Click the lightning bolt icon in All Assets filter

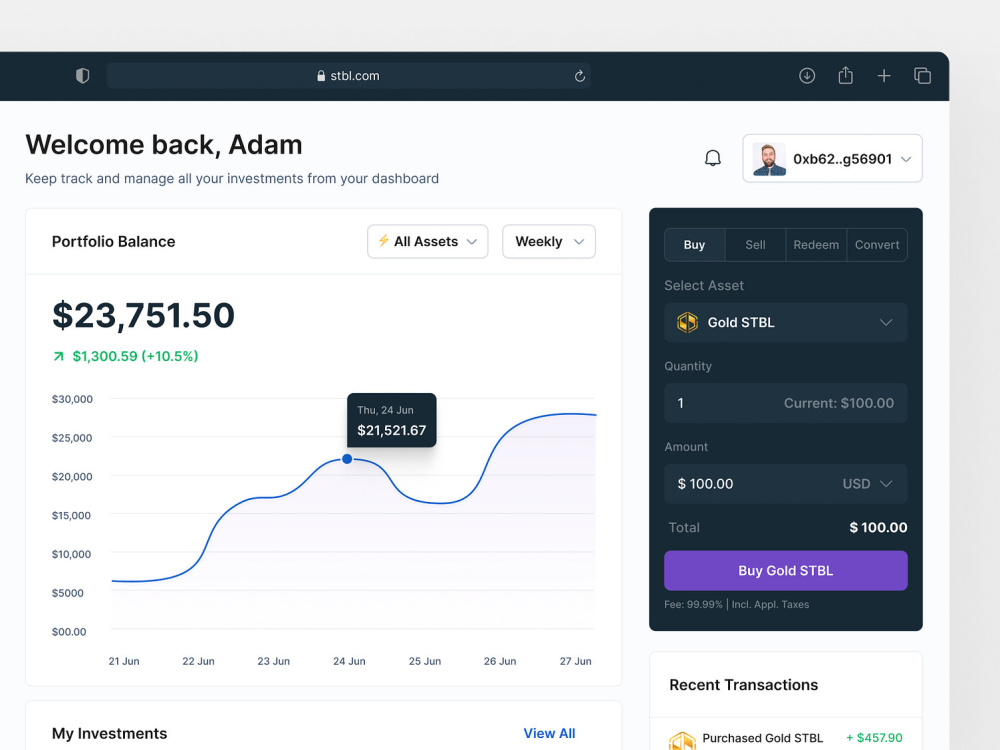pyautogui.click(x=384, y=241)
